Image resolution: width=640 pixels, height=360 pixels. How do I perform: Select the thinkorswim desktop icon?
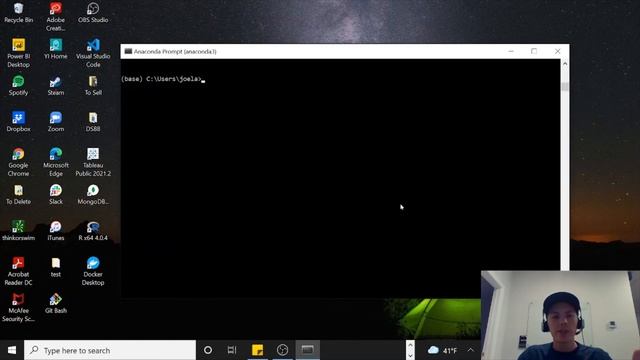pos(18,231)
